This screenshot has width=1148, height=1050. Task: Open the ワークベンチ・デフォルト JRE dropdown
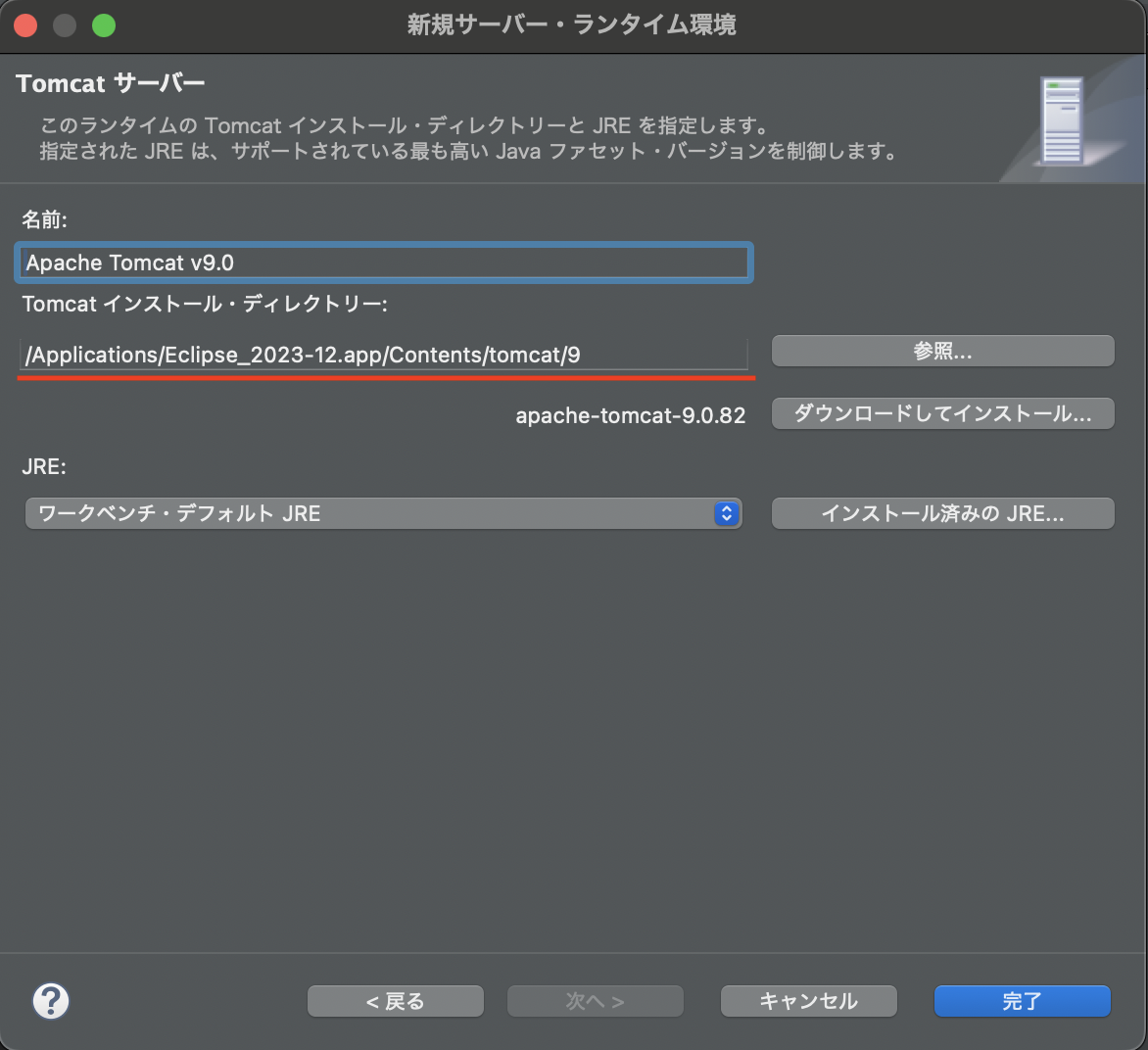pos(384,513)
